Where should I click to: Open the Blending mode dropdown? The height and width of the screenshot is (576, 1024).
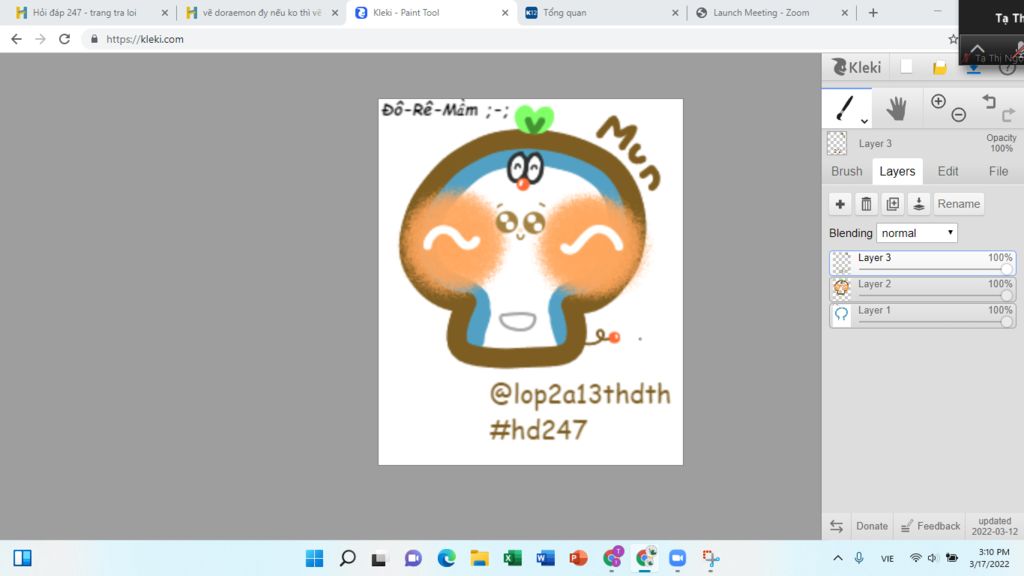tap(917, 233)
